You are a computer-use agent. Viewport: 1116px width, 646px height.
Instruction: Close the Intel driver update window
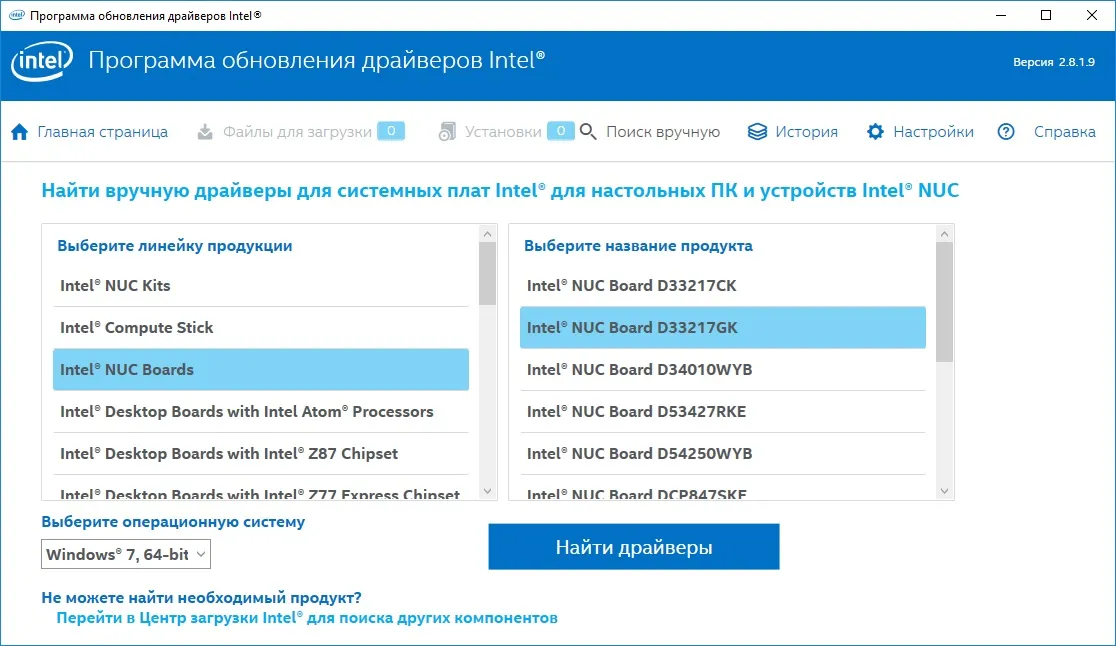(1092, 15)
